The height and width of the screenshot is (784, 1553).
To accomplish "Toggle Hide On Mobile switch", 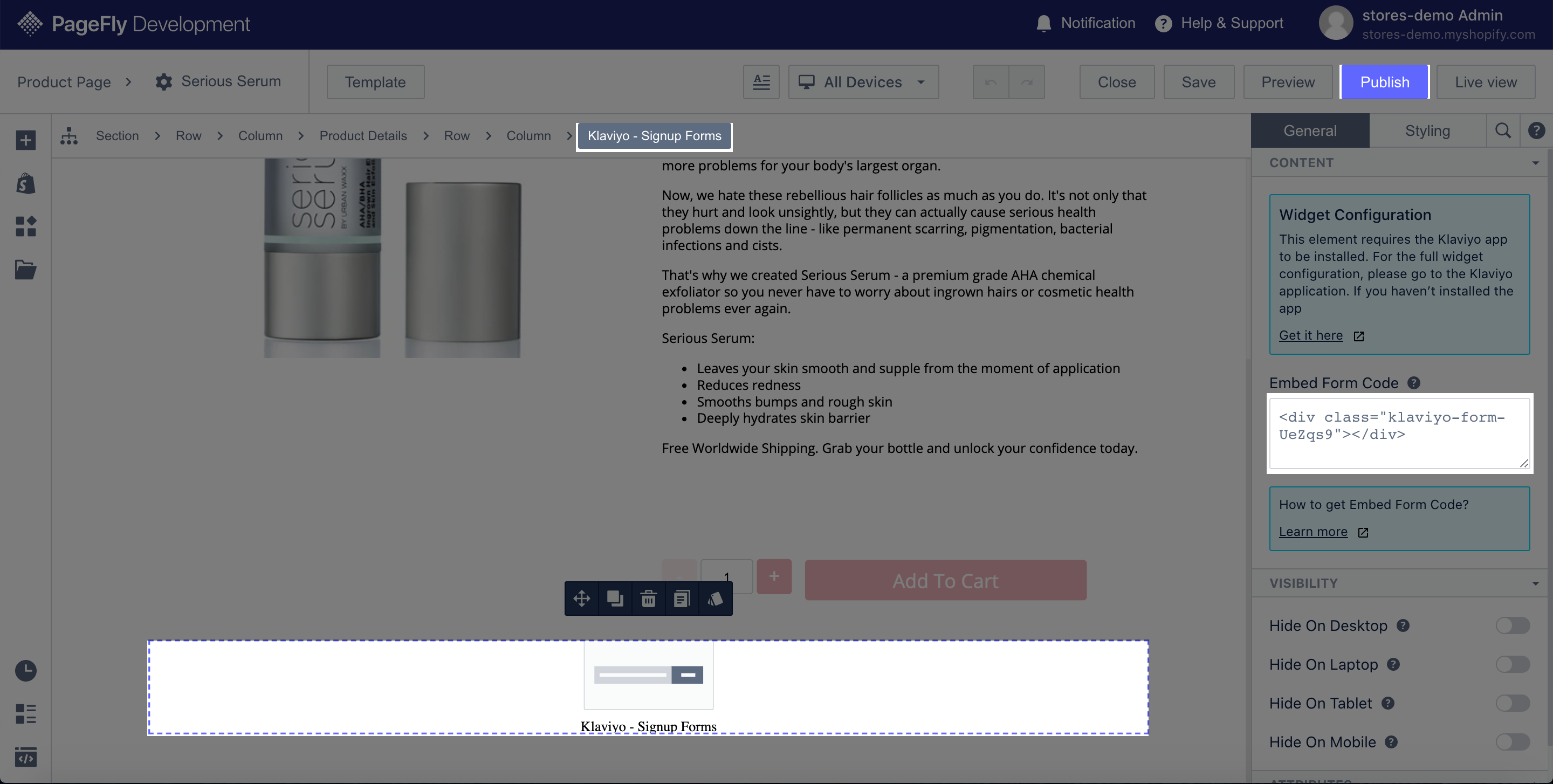I will click(1512, 742).
